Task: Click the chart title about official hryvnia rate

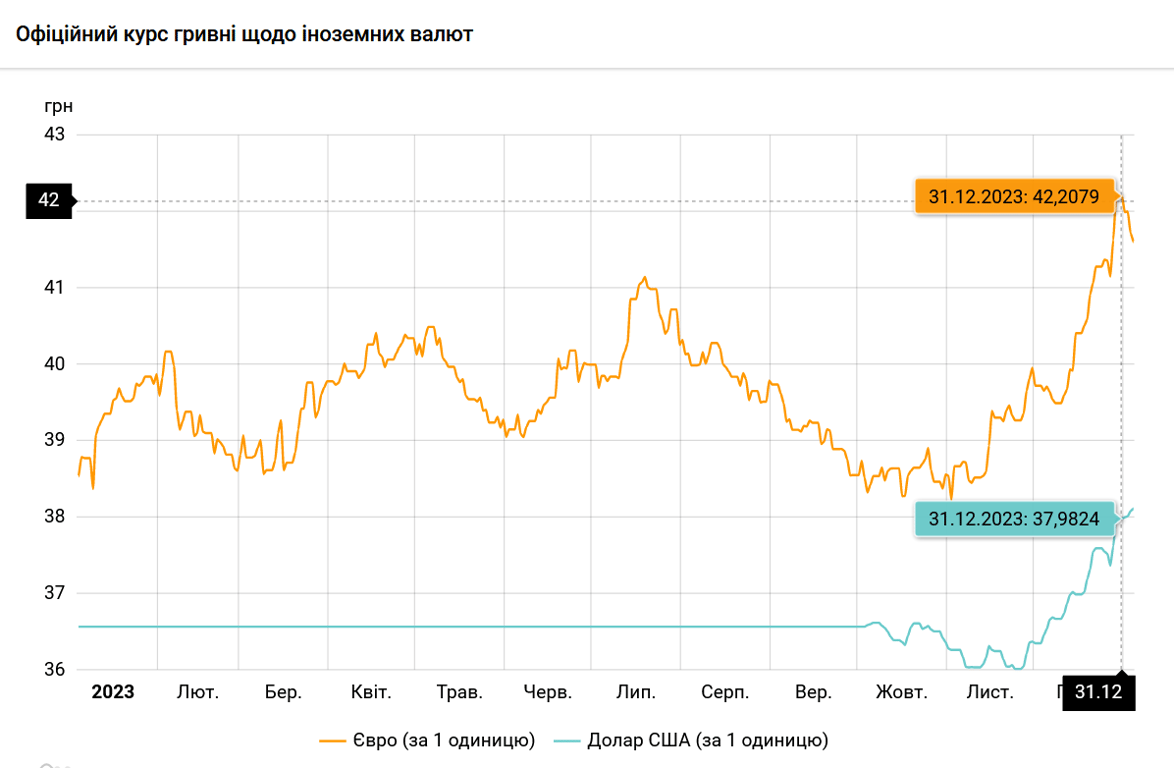Action: pyautogui.click(x=244, y=34)
